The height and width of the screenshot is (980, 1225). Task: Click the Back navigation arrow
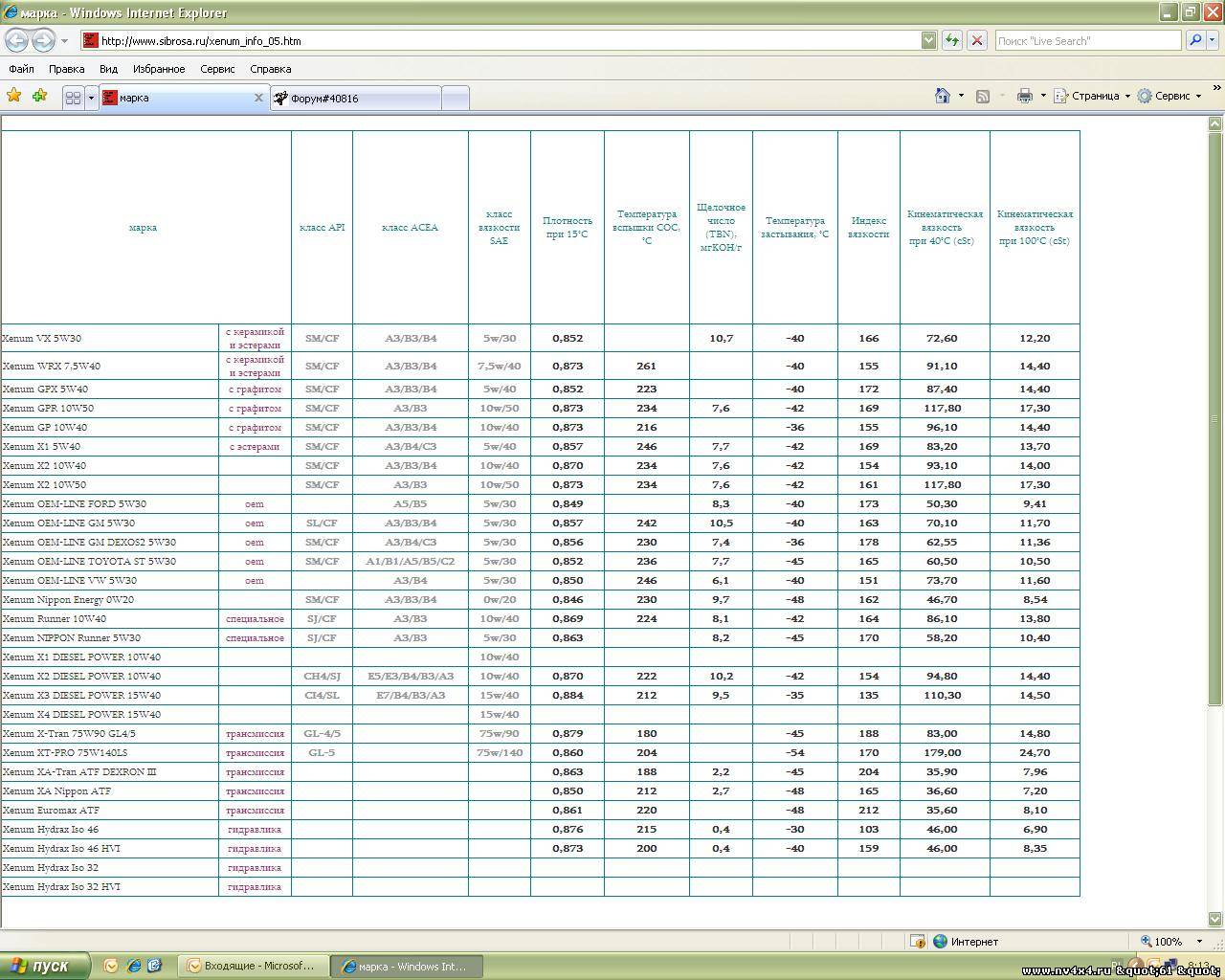(17, 40)
